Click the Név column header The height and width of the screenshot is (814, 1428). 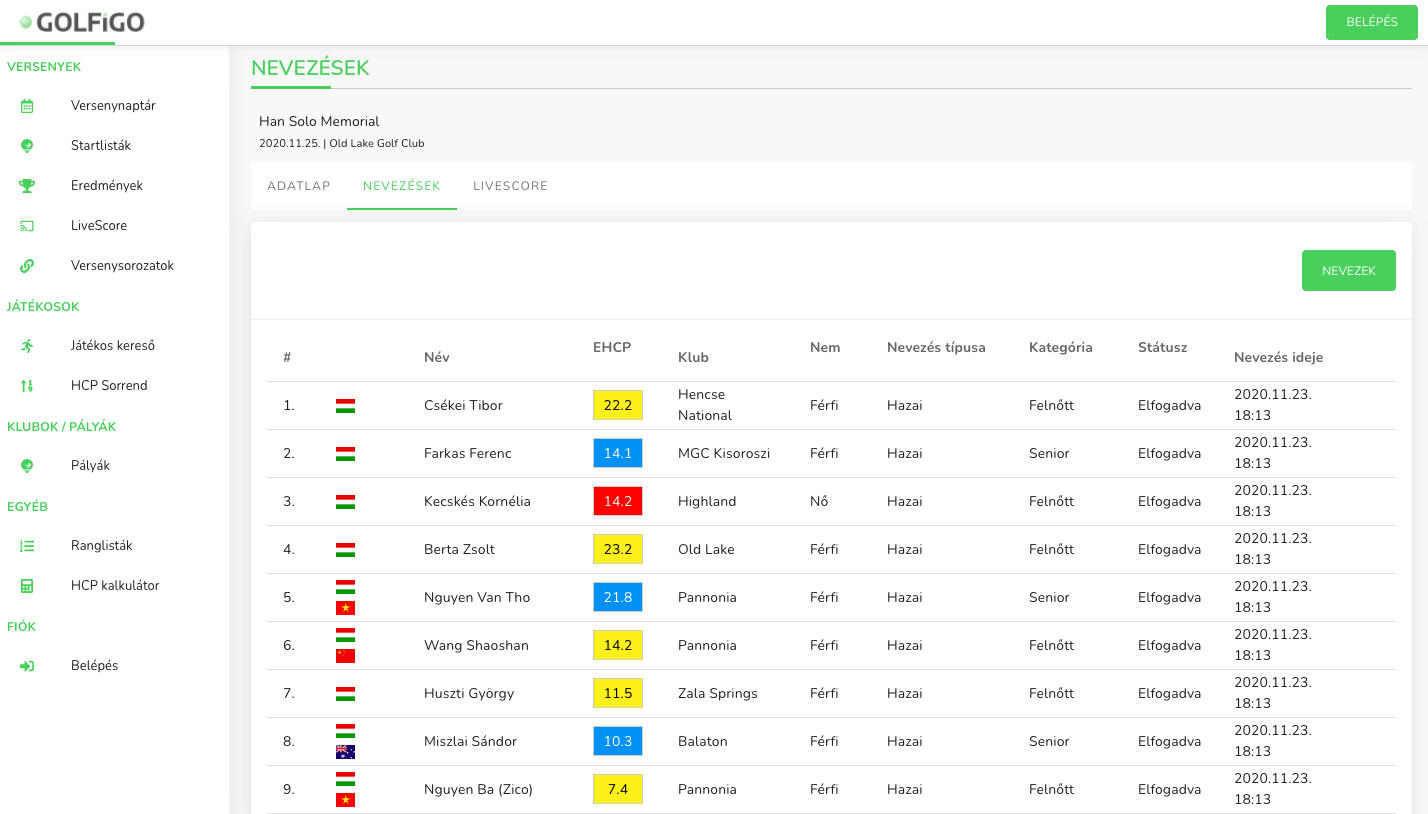[x=437, y=357]
